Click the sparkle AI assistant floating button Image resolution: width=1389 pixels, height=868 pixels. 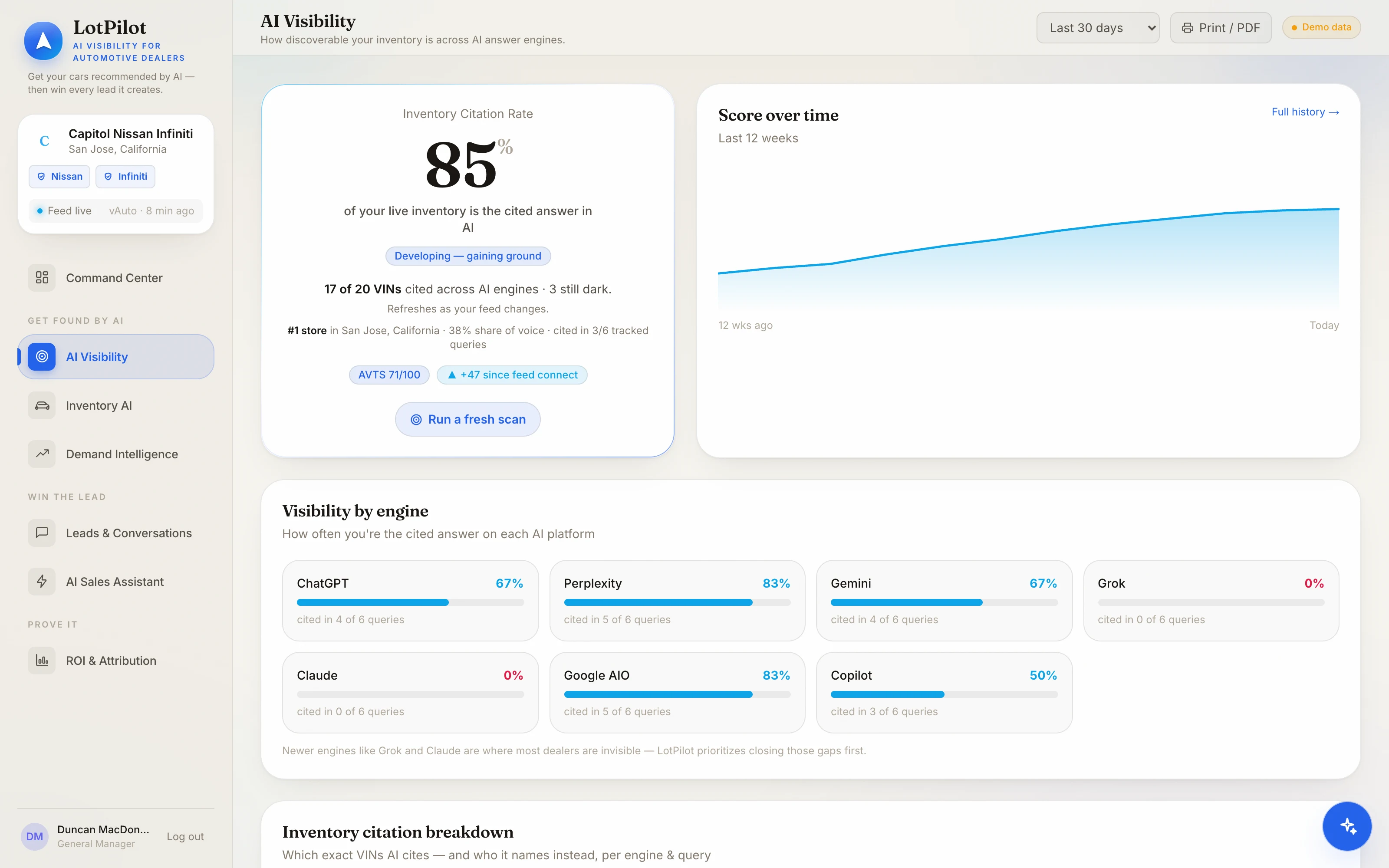(x=1347, y=826)
